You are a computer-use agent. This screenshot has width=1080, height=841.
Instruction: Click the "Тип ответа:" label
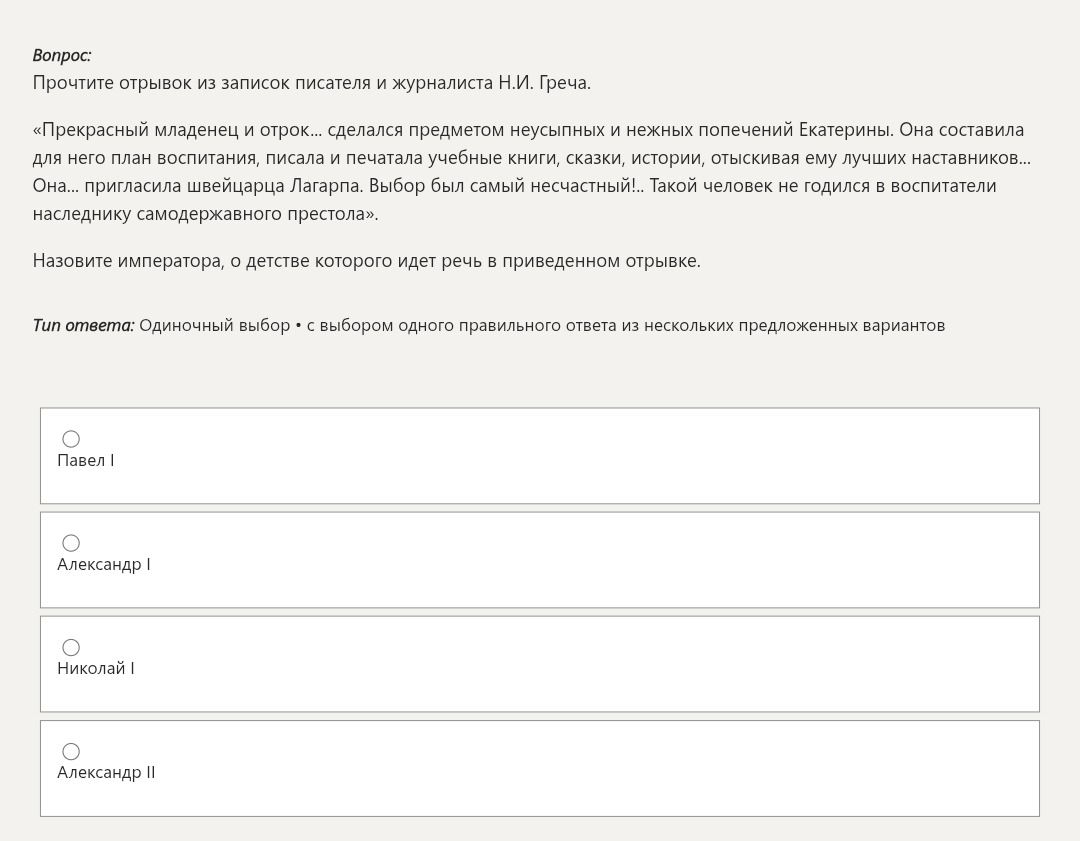[83, 325]
